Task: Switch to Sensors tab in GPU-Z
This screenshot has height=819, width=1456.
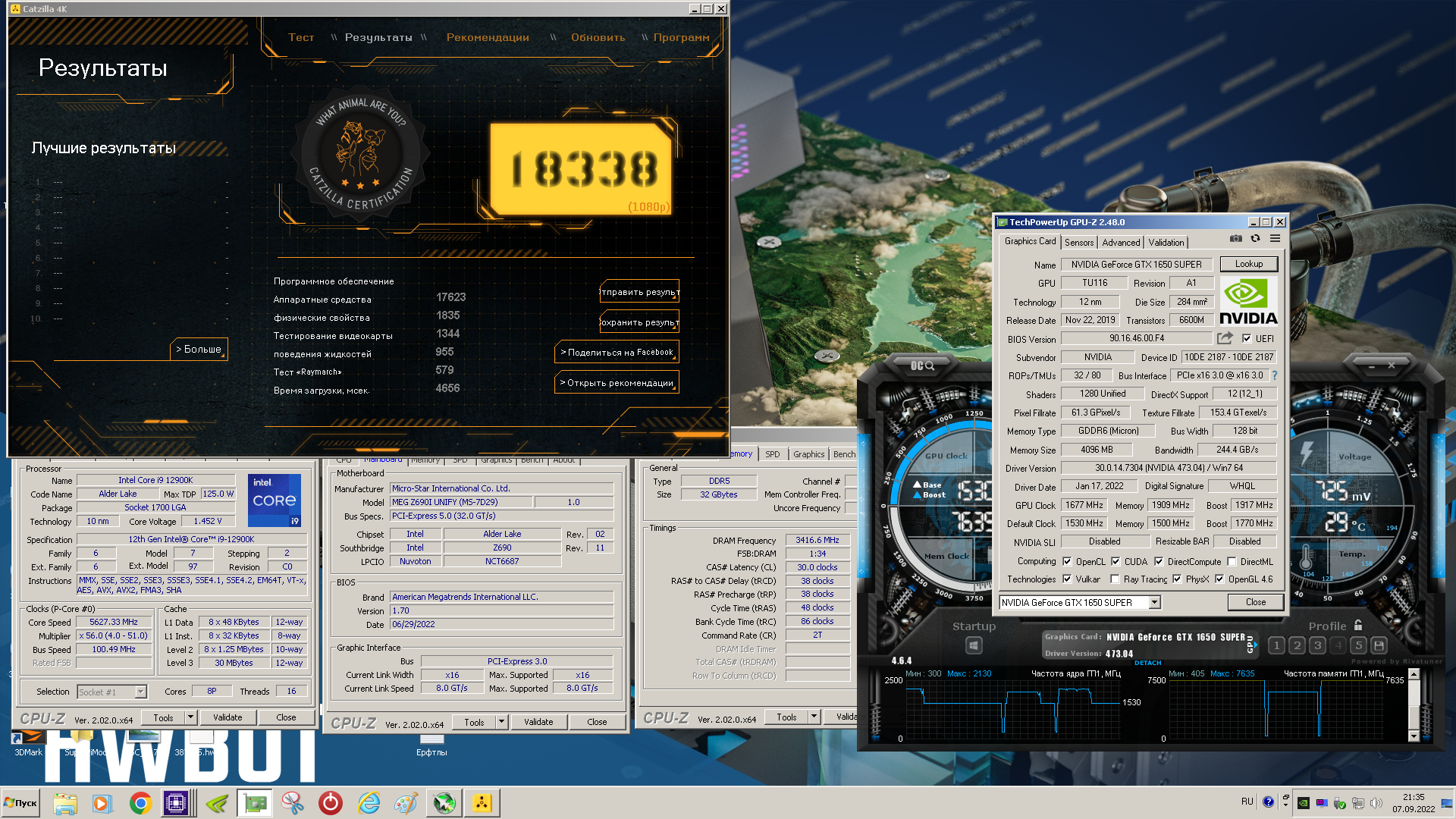Action: tap(1079, 243)
